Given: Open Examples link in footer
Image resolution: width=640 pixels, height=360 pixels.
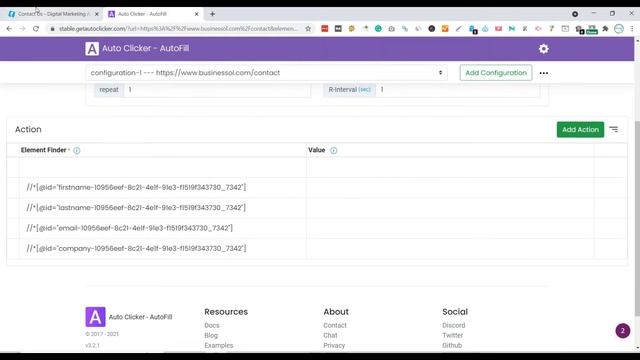Looking at the screenshot, I should tap(219, 345).
